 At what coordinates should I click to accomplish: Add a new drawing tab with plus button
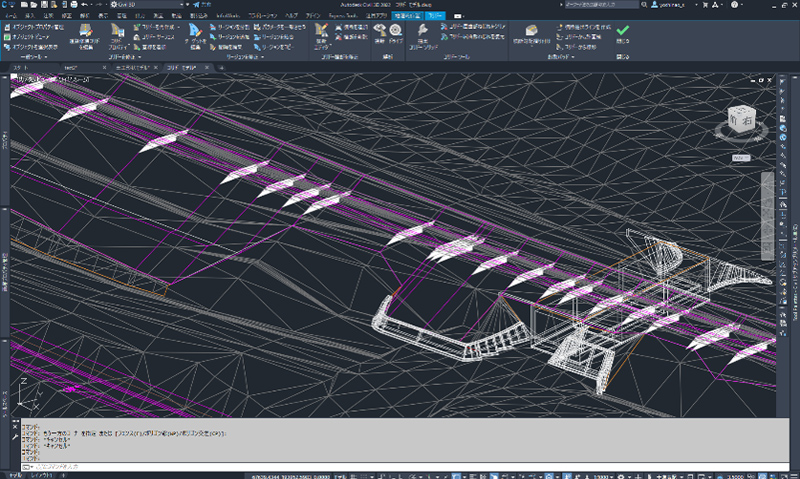(x=221, y=67)
